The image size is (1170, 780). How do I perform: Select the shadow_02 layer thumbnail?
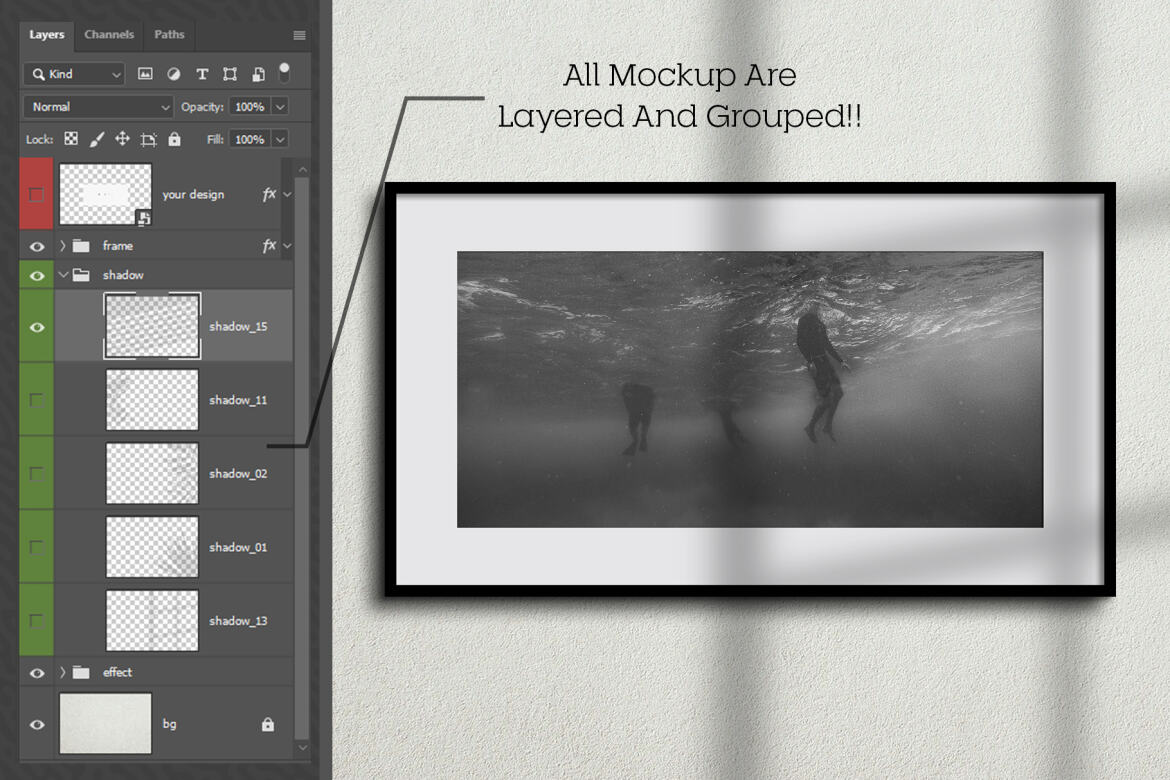[152, 472]
